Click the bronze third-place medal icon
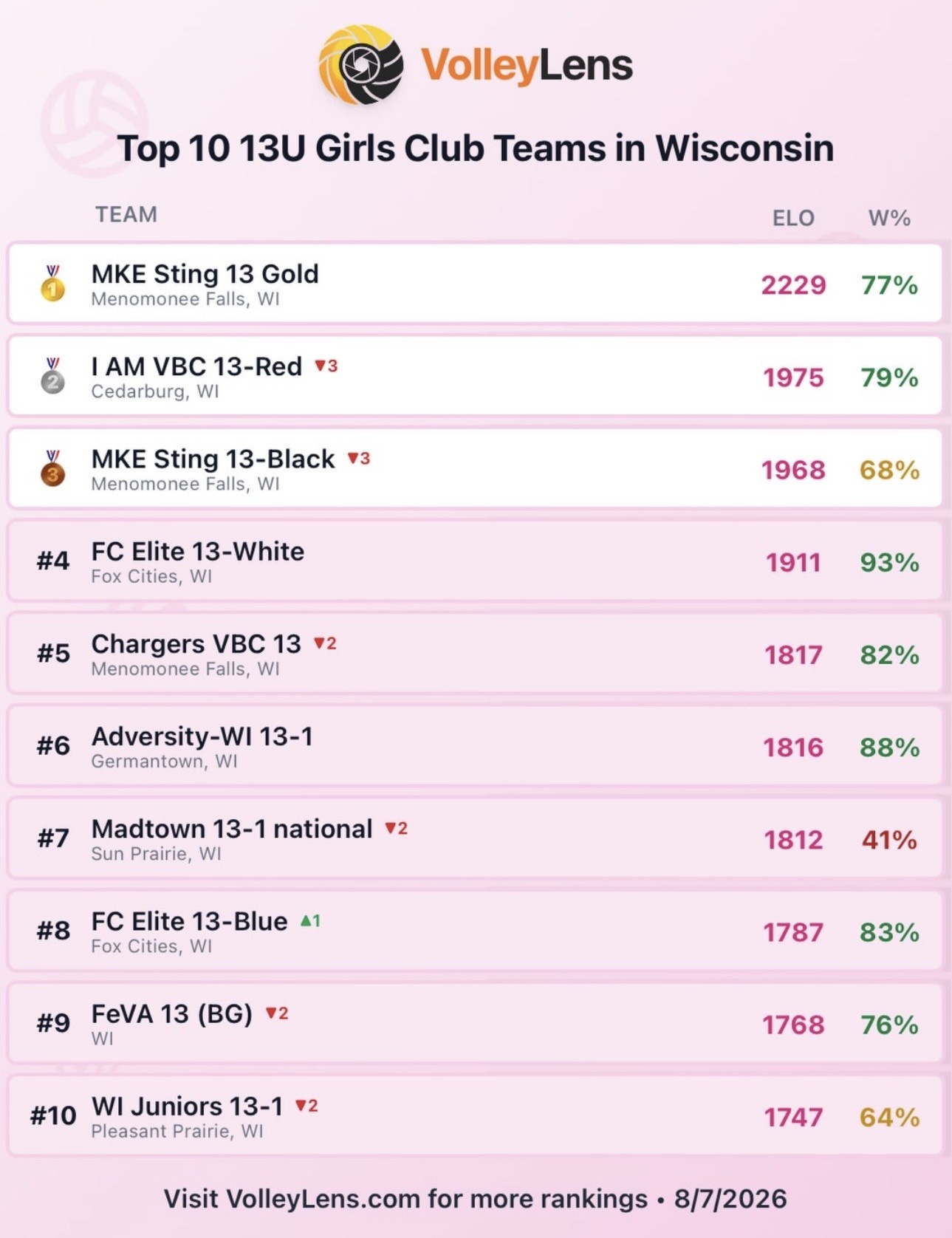Screen dimensions: 952x1238 (52, 468)
